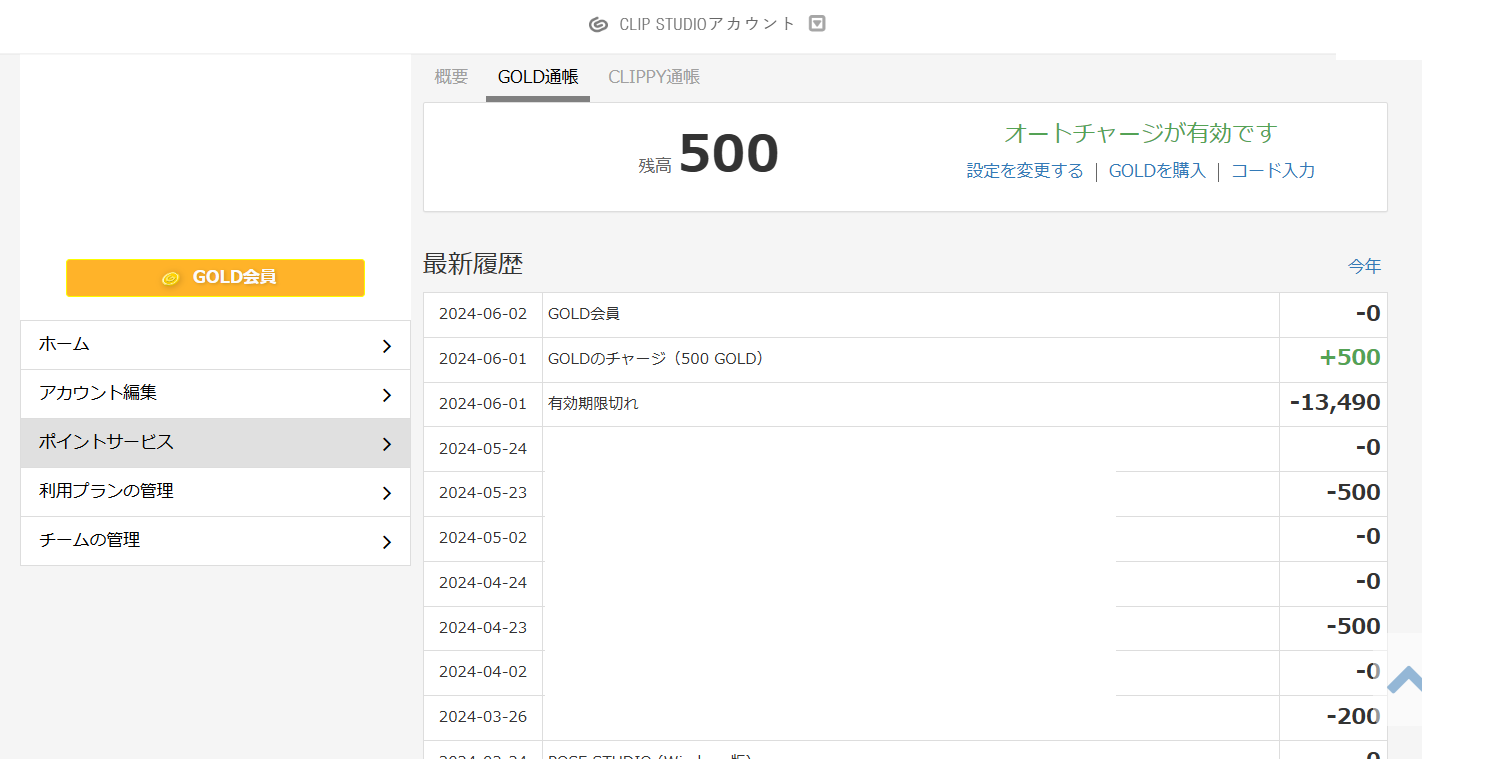Open アカウント編集 in the sidebar
The height and width of the screenshot is (759, 1507).
[x=215, y=394]
